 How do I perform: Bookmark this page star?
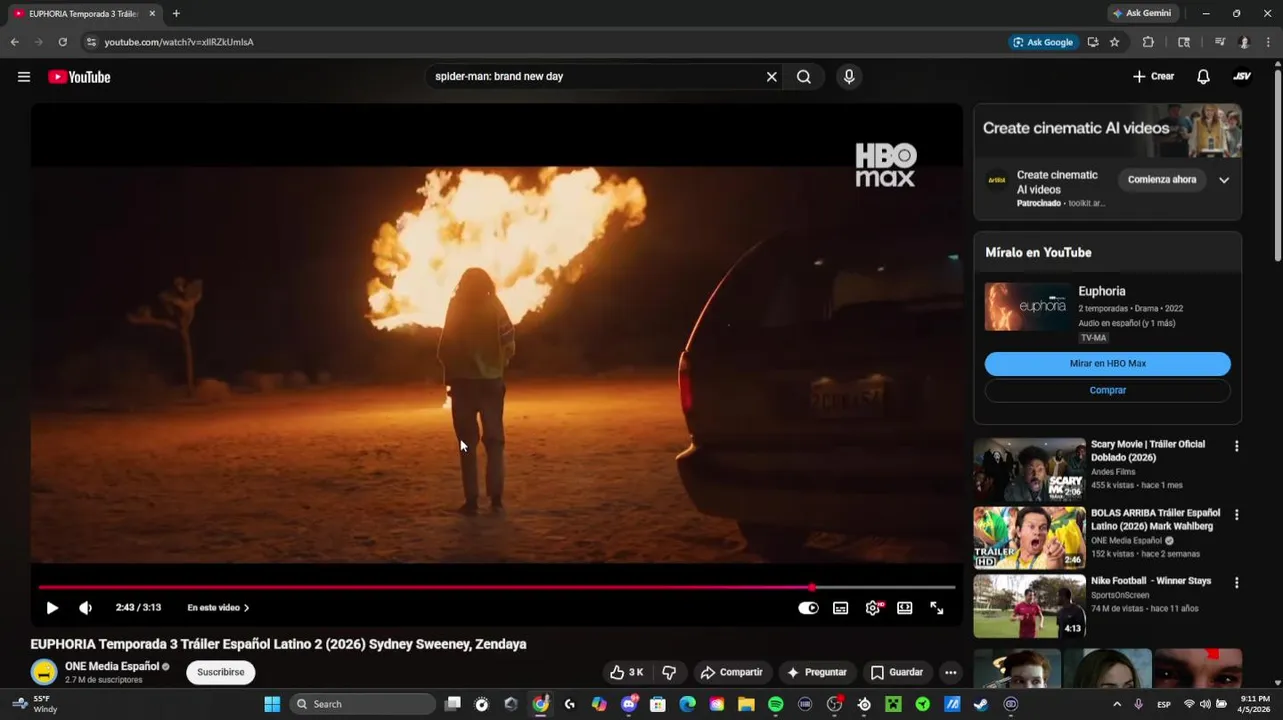click(x=1114, y=42)
